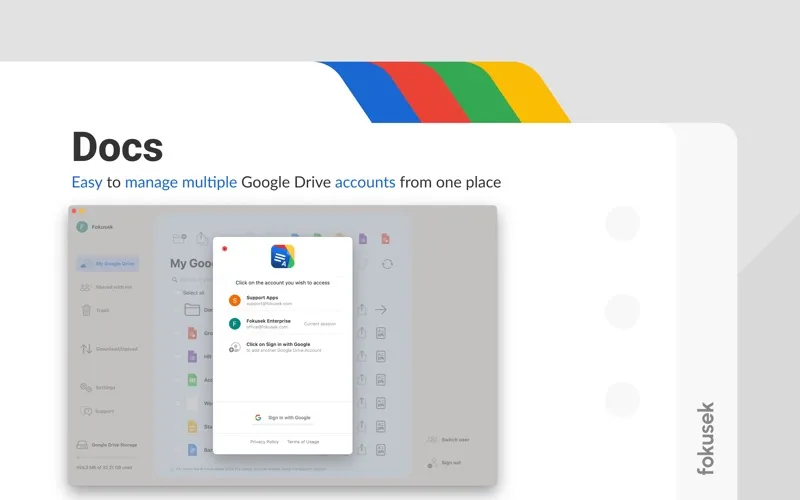Click Sign out in the main window
The width and height of the screenshot is (800, 500).
point(445,463)
